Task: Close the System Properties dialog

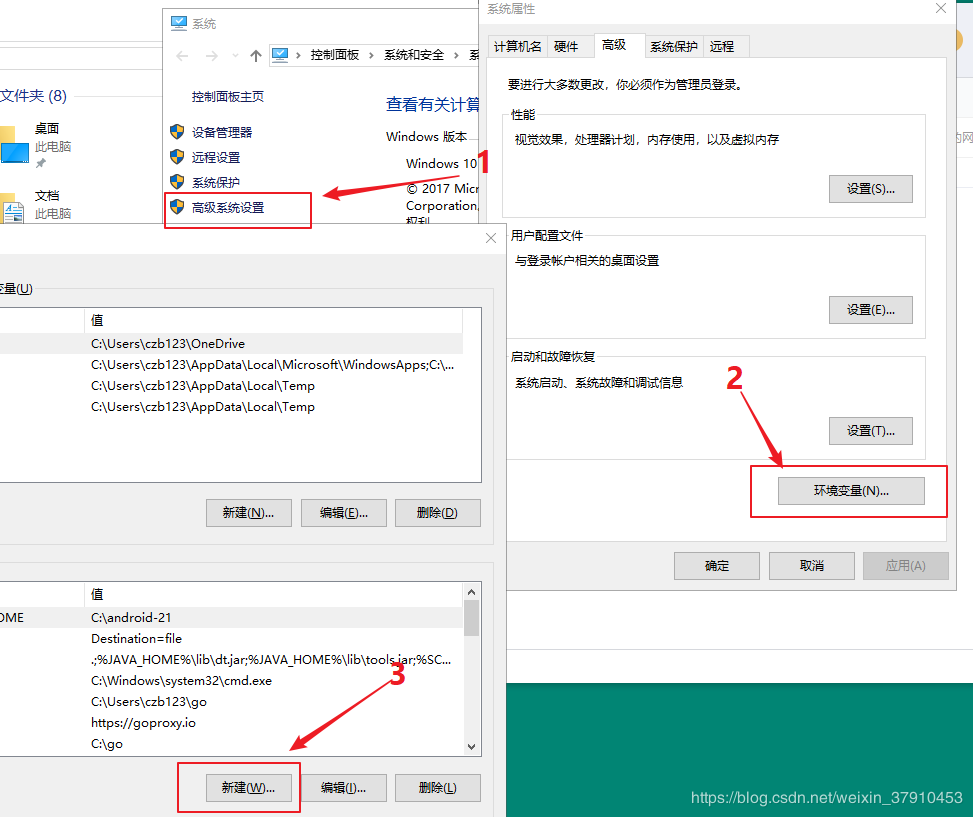Action: 941,9
